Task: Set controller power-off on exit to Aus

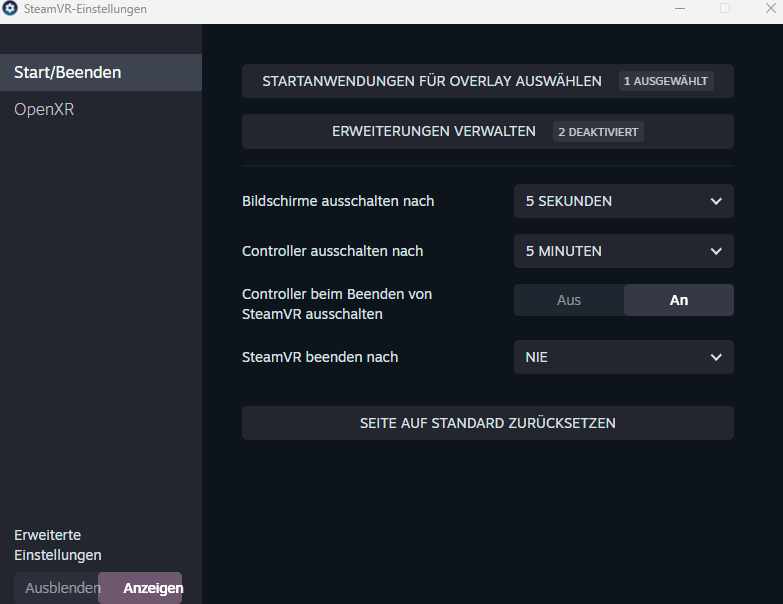Action: (x=569, y=300)
